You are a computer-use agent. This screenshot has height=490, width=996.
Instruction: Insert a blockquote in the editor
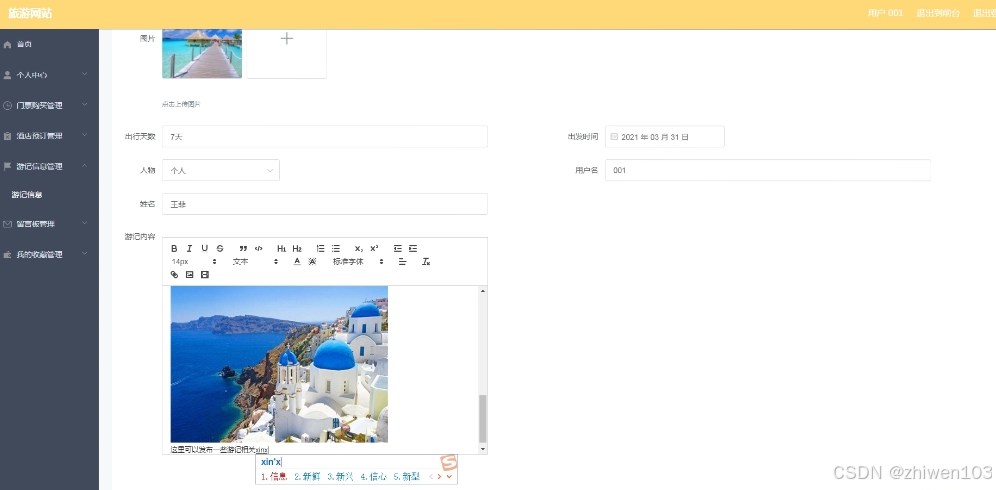(x=243, y=248)
